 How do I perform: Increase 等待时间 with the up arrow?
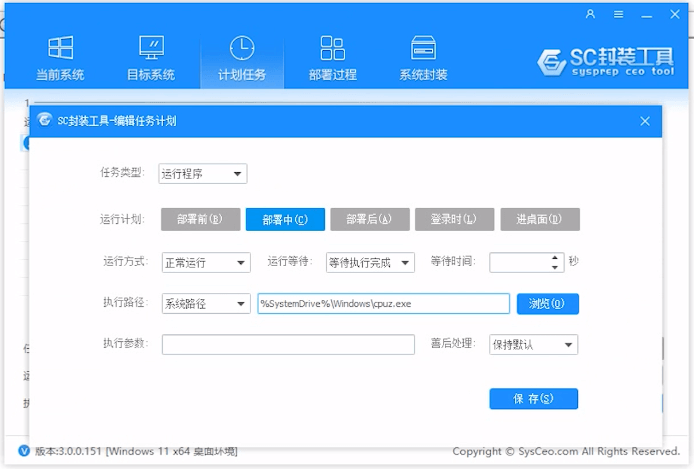555,258
